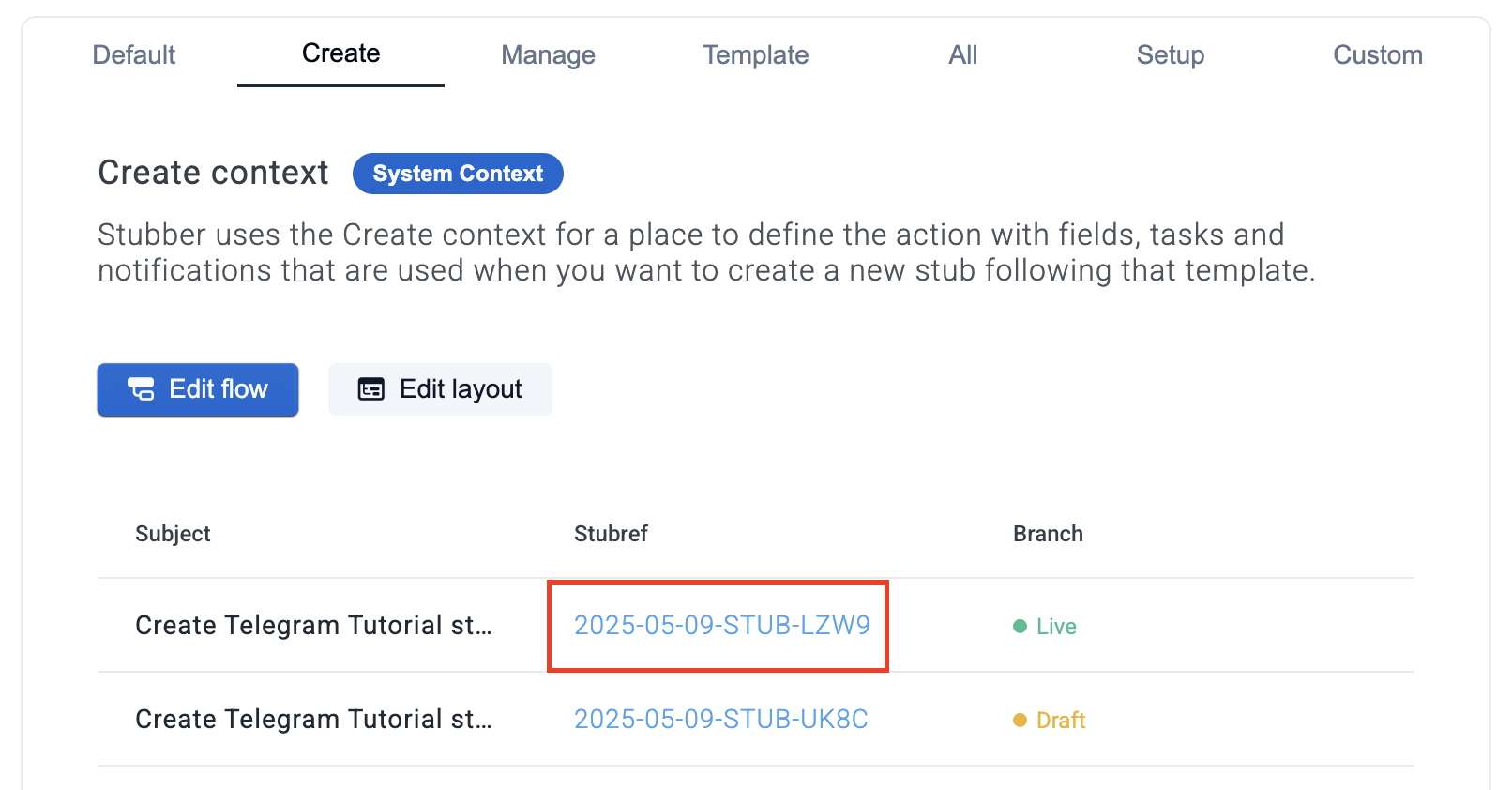The width and height of the screenshot is (1512, 790).
Task: Click the Stubref column header
Action: pyautogui.click(x=611, y=534)
